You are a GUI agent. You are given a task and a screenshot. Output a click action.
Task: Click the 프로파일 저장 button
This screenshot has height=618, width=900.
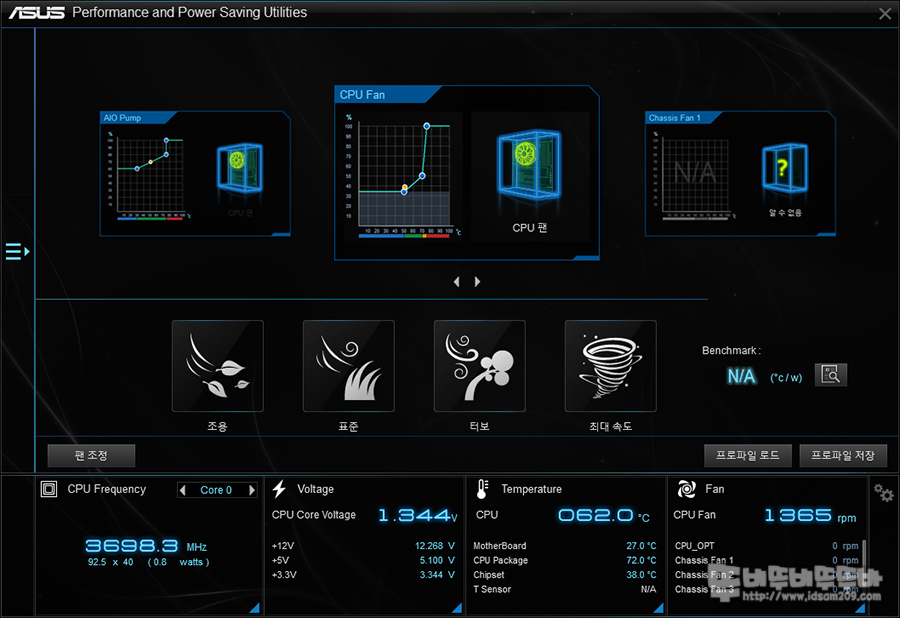tap(843, 456)
